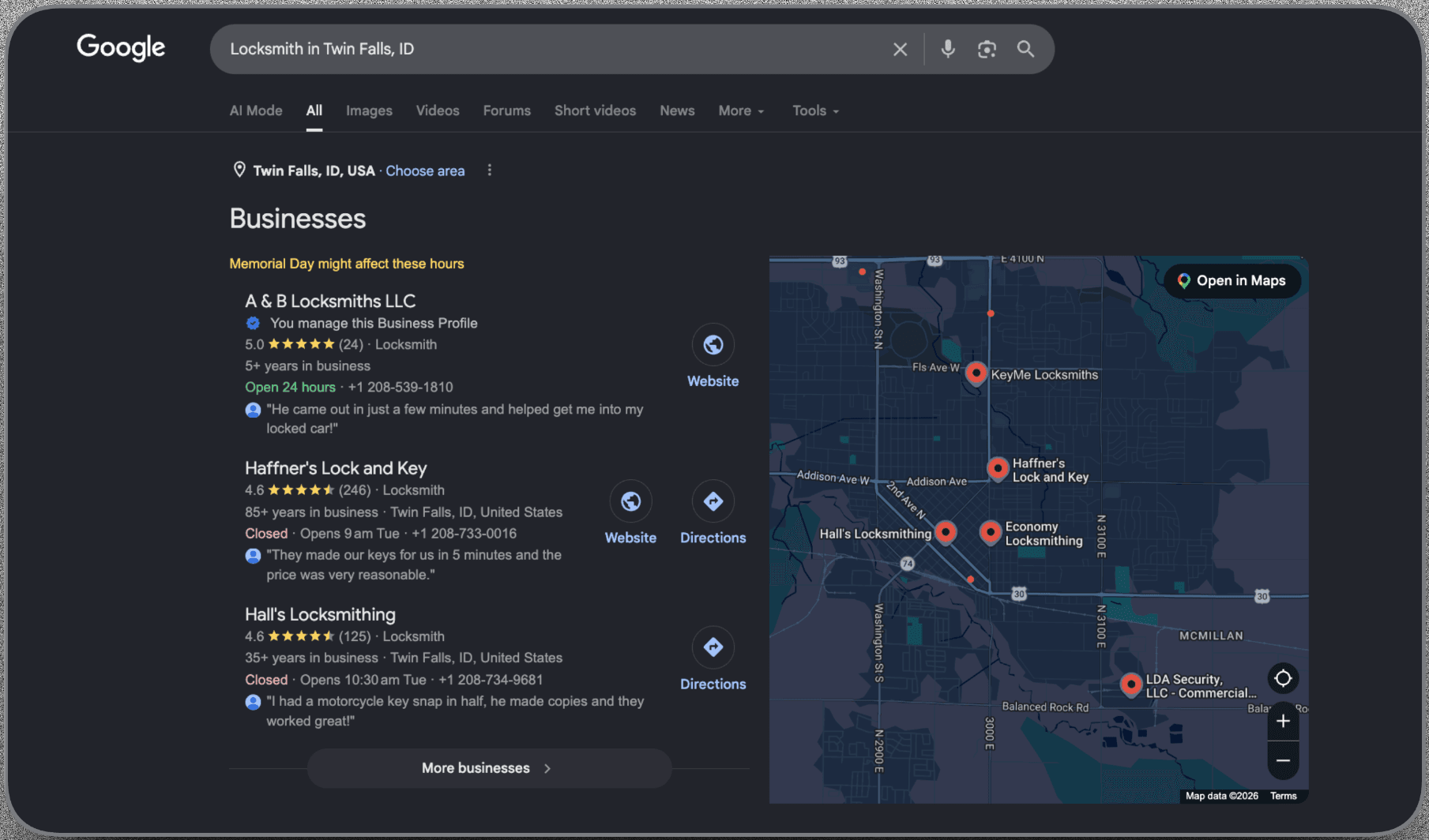This screenshot has width=1429, height=840.
Task: Click the MCMILLAN label on the map
Action: coord(1211,636)
